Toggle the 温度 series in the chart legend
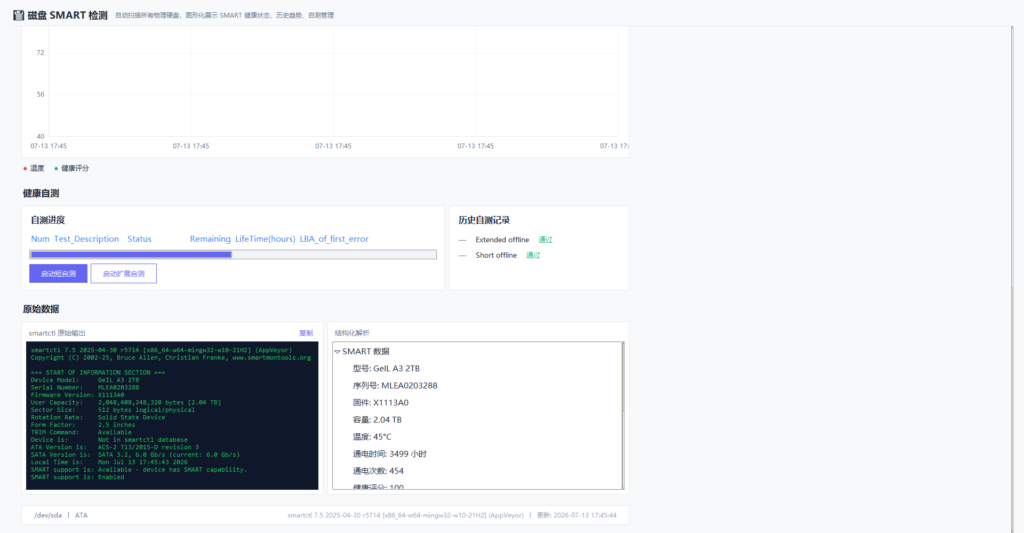 34,169
